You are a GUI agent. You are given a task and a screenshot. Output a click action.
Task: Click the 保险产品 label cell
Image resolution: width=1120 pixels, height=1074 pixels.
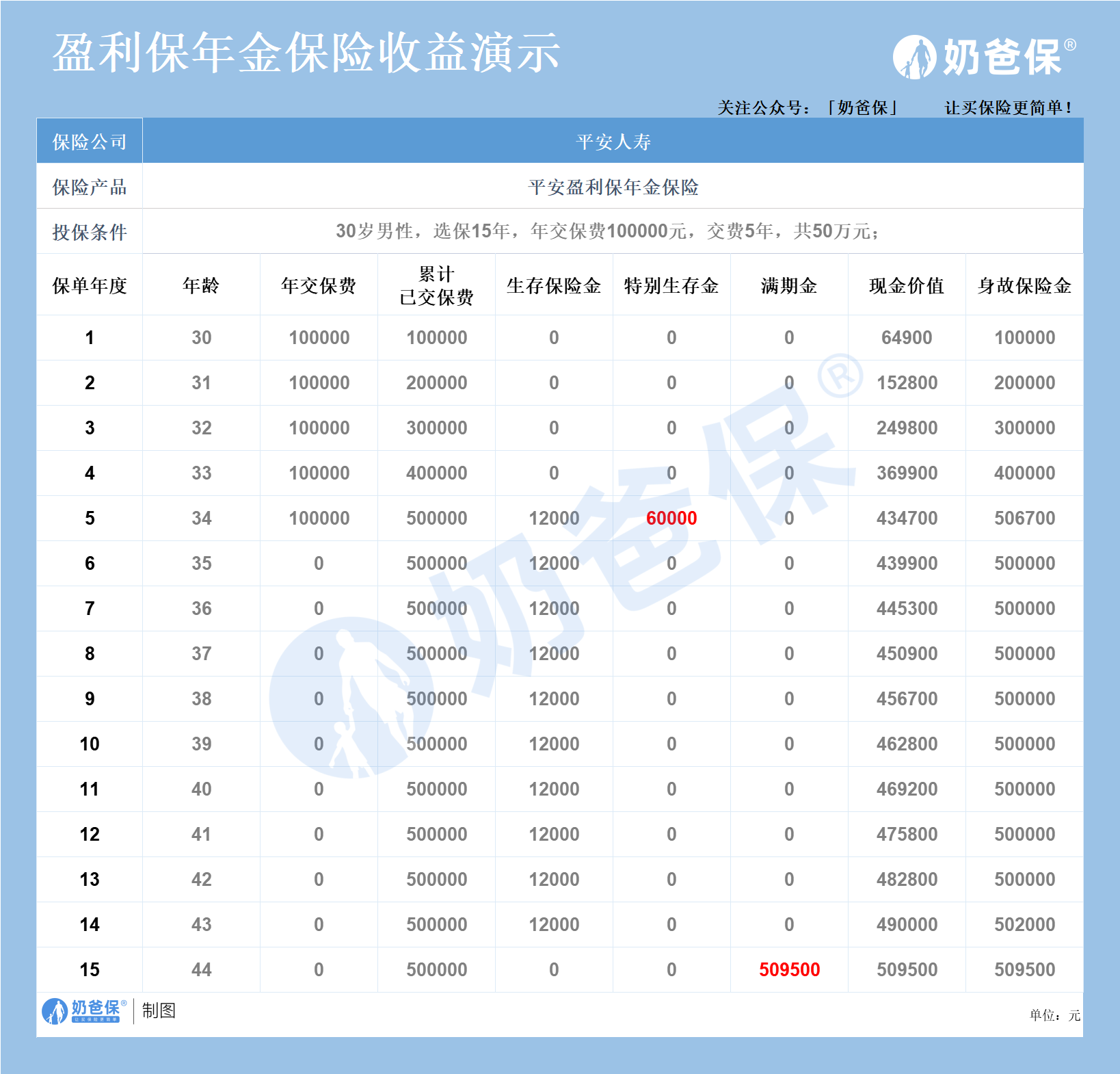[90, 186]
